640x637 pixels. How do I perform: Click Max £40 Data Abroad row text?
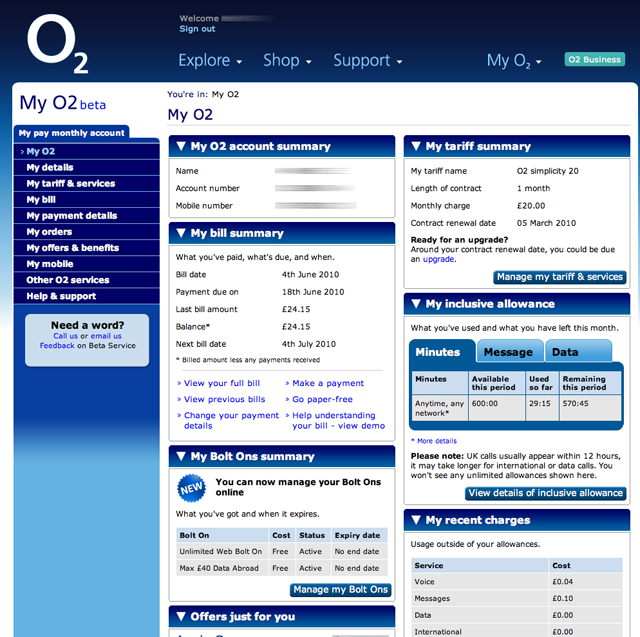click(219, 568)
